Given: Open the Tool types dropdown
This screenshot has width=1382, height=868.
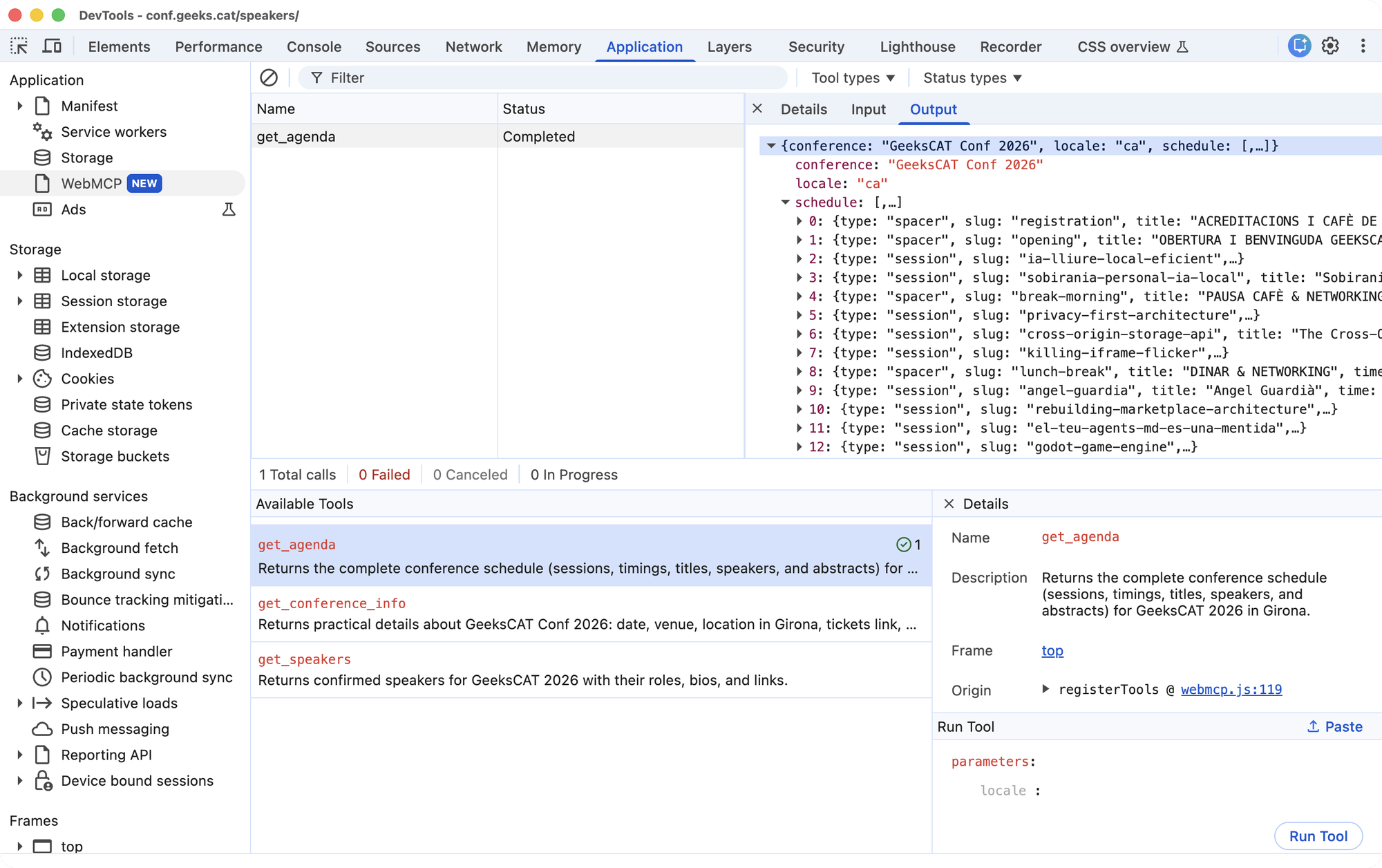Looking at the screenshot, I should (x=853, y=78).
